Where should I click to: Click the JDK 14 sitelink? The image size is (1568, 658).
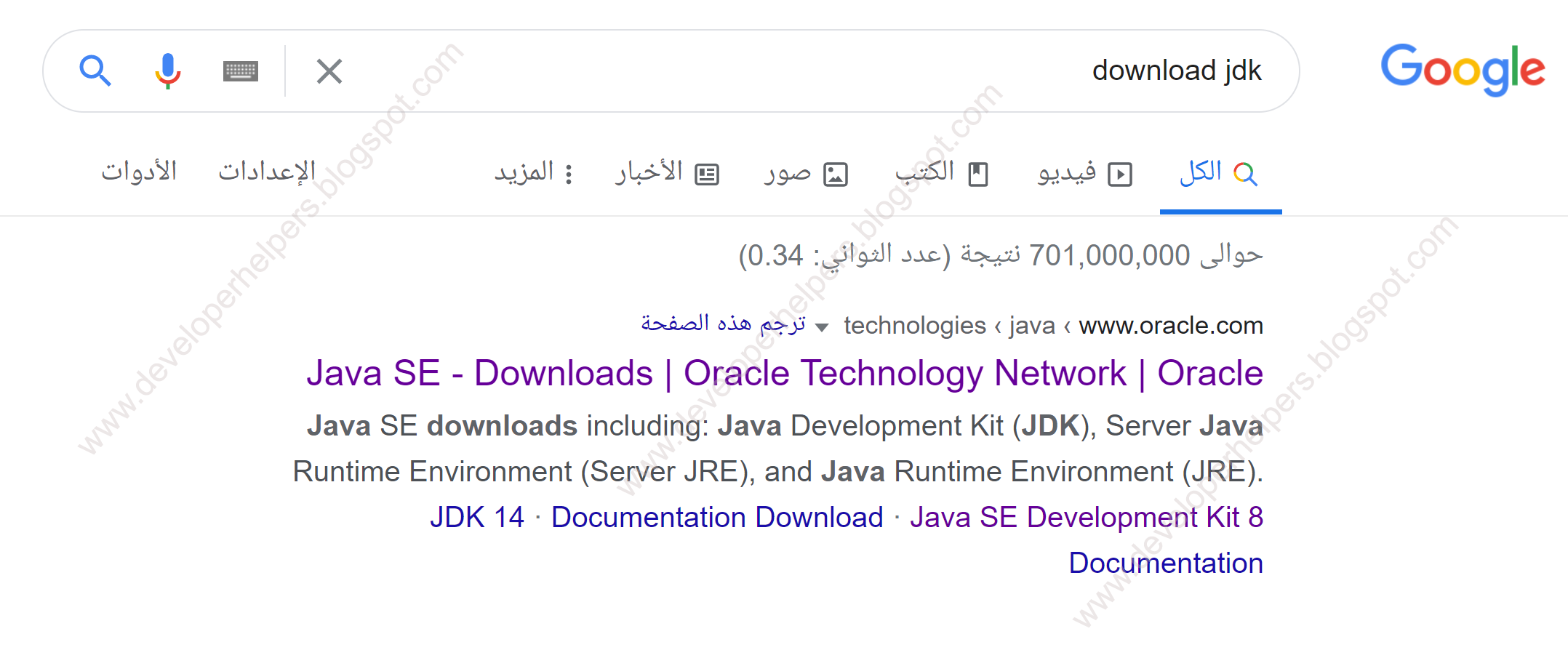[x=478, y=517]
